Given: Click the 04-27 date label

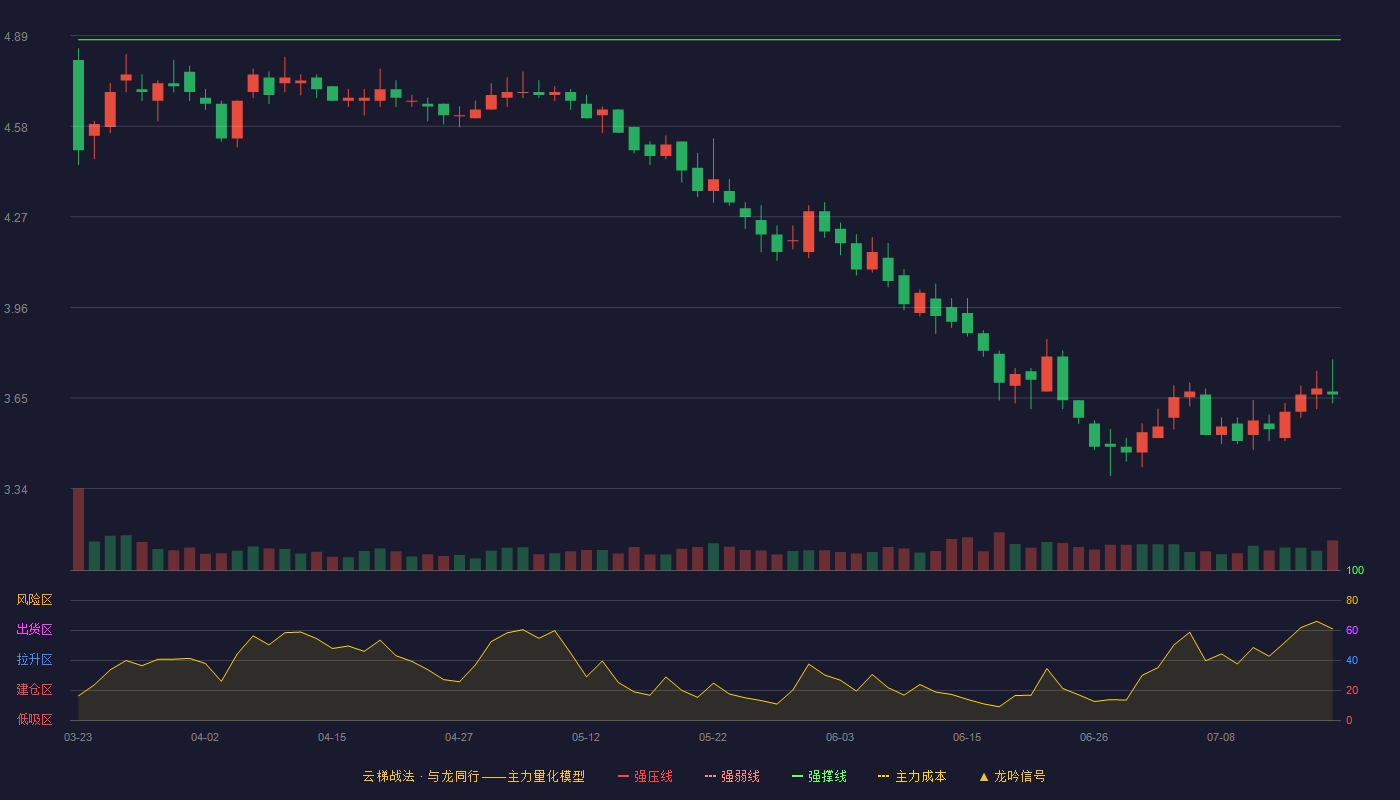Looking at the screenshot, I should coord(459,737).
